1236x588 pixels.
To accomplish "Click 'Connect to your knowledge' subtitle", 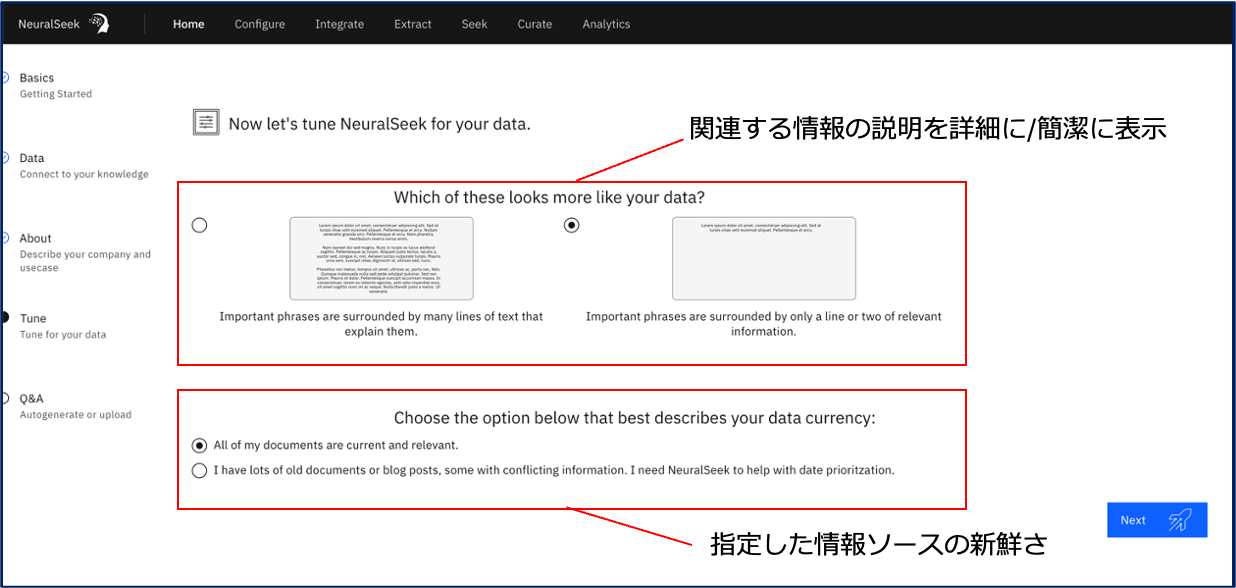I will pos(84,174).
